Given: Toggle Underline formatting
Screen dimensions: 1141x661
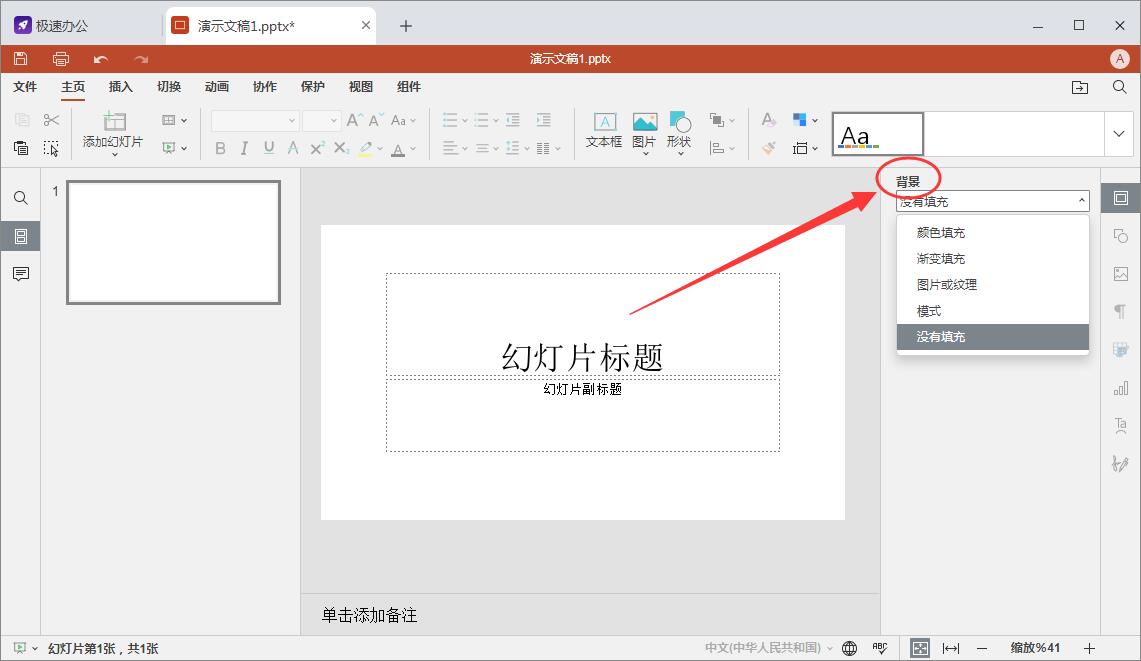Looking at the screenshot, I should (269, 149).
